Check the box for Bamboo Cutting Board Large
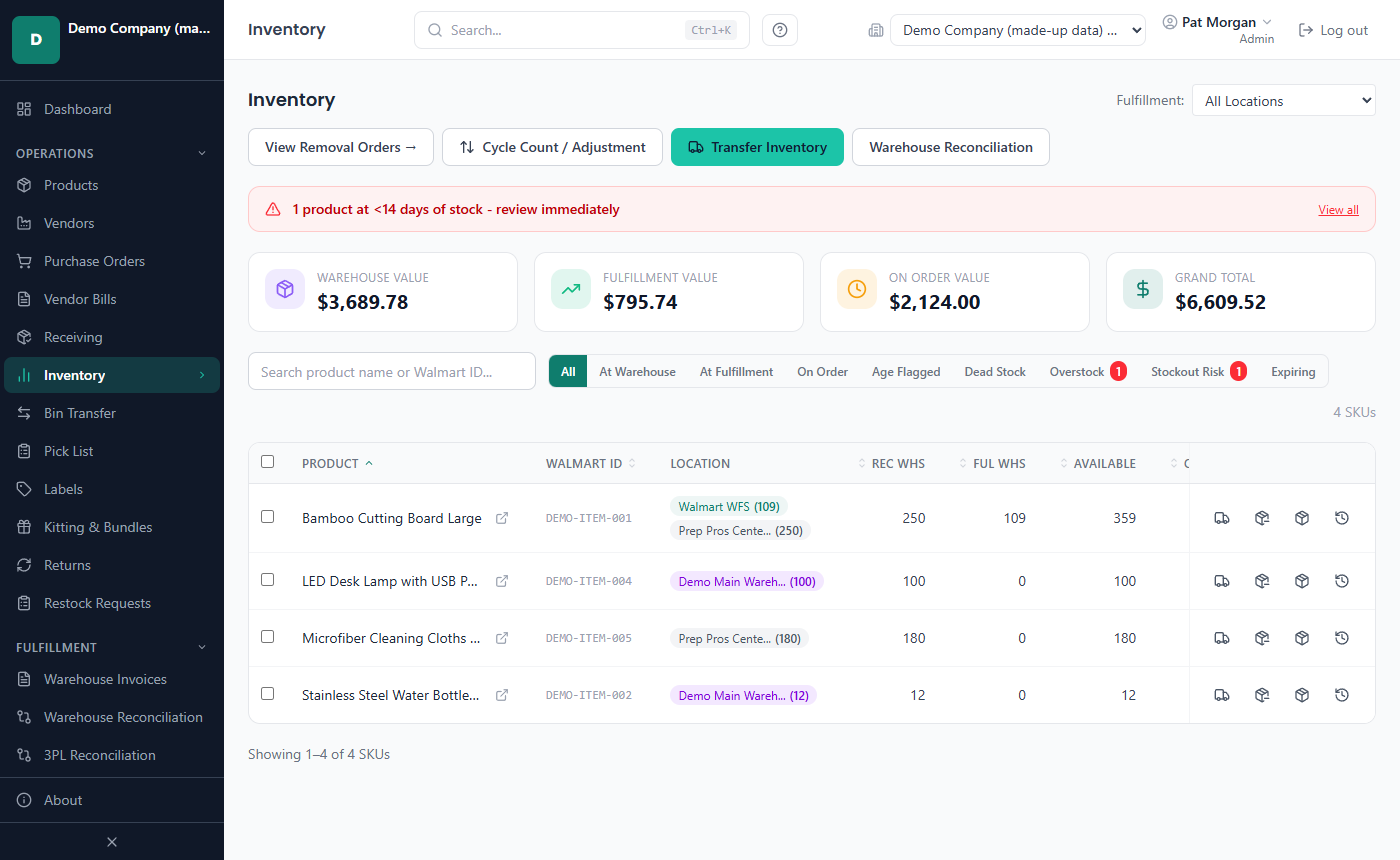The width and height of the screenshot is (1400, 860). (267, 517)
